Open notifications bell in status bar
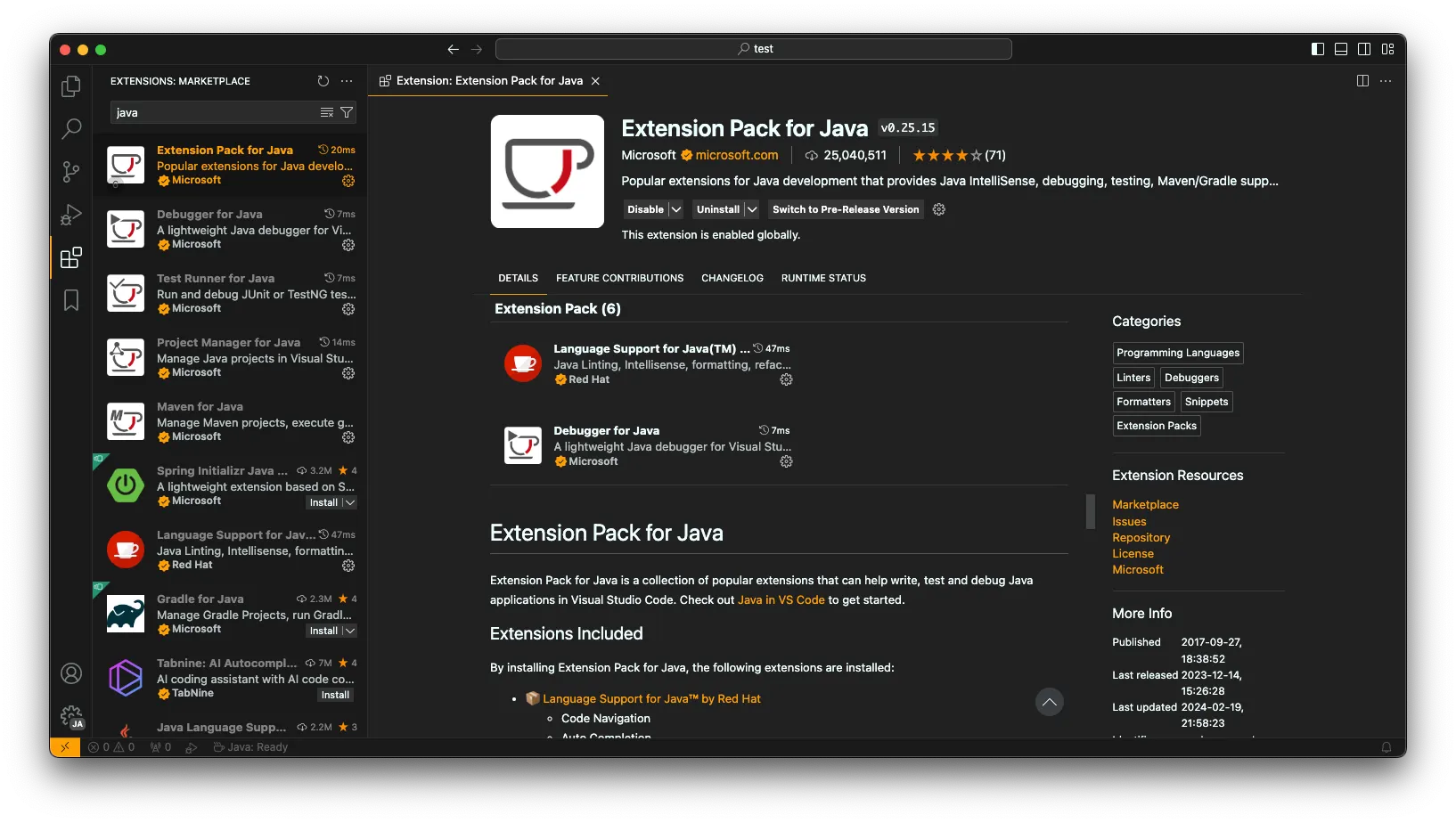 [x=1386, y=747]
